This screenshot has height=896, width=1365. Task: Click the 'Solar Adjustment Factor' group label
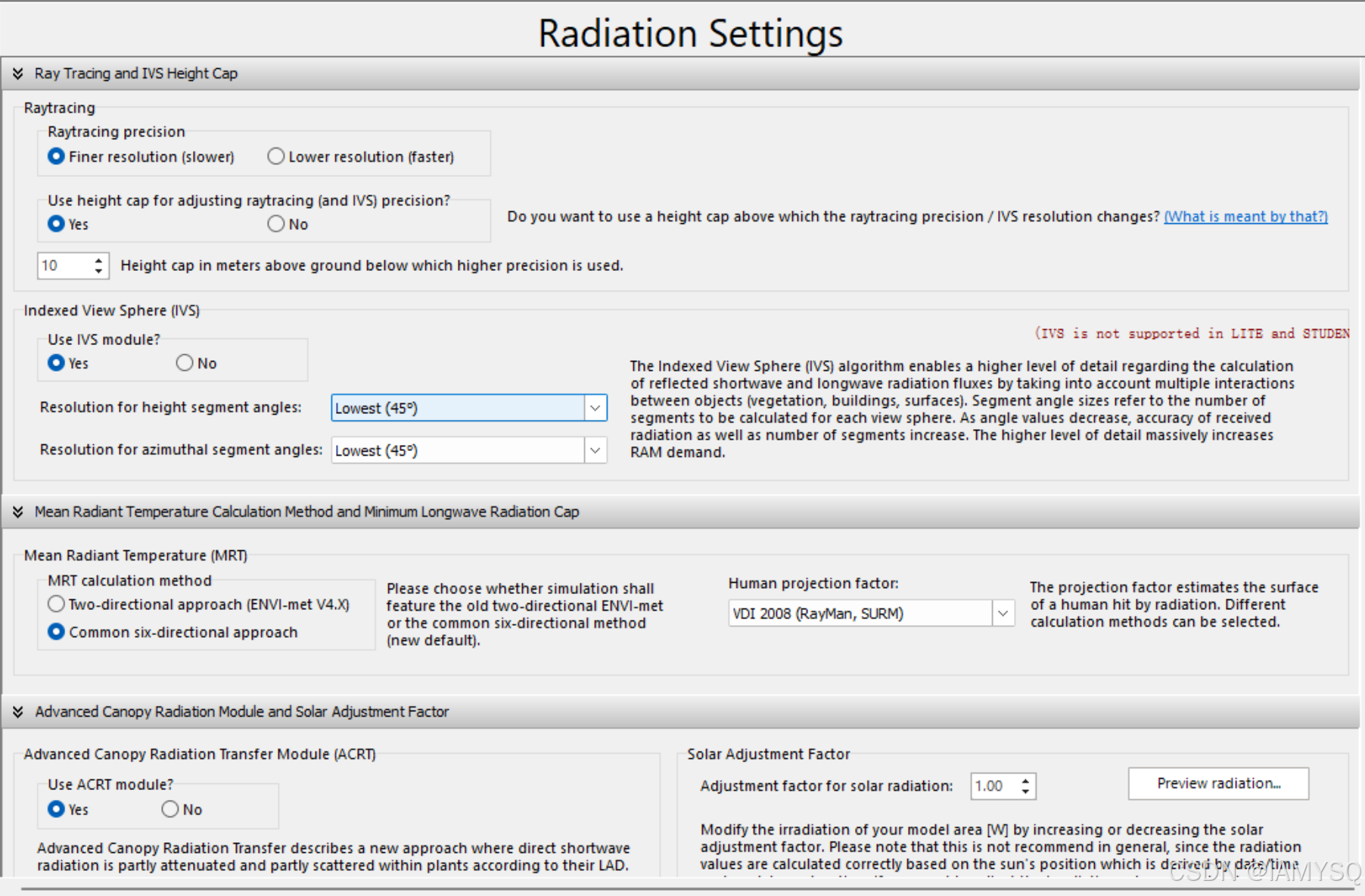click(769, 754)
